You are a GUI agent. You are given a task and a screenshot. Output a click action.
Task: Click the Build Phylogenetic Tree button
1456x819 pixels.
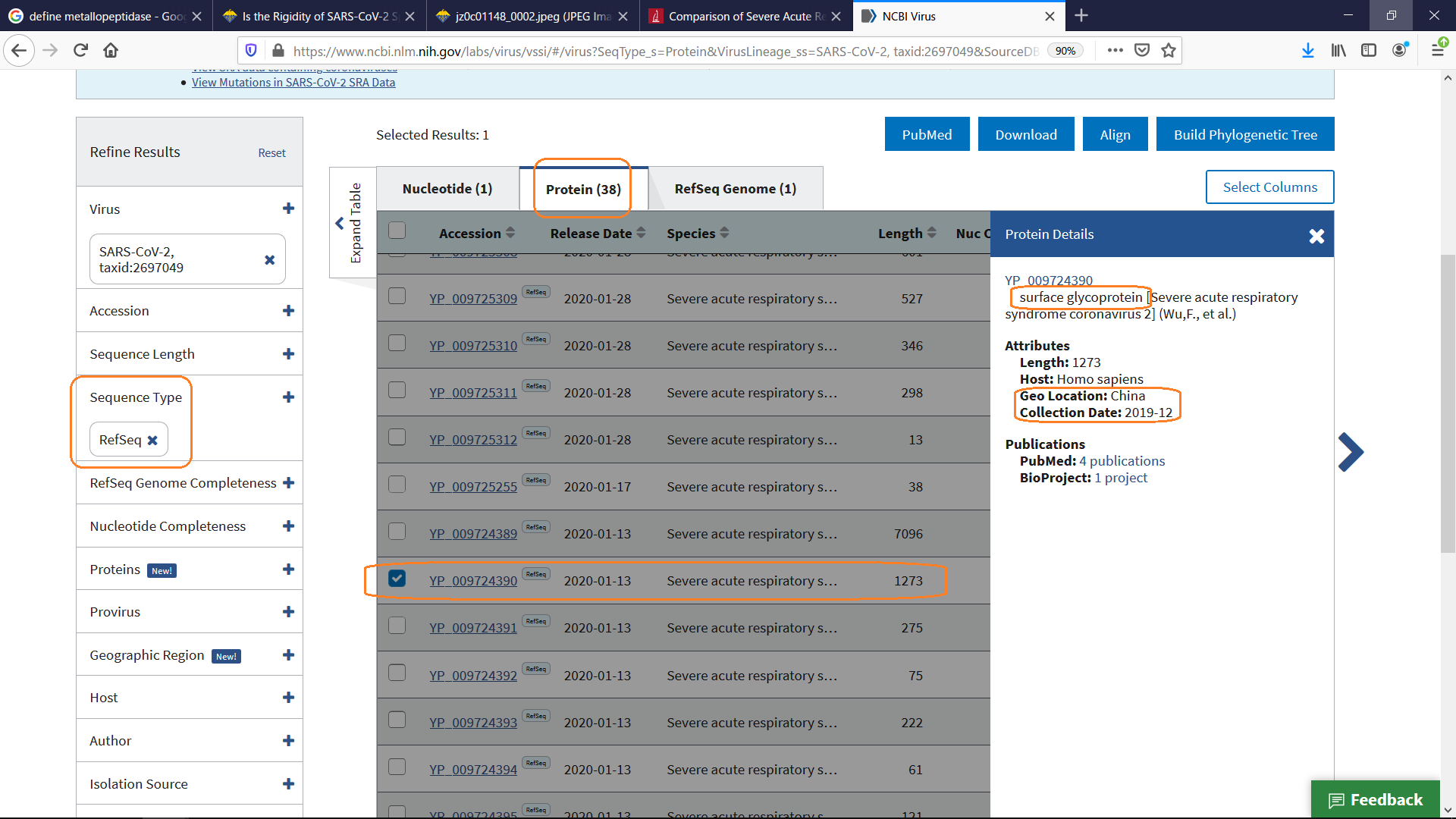click(x=1245, y=133)
